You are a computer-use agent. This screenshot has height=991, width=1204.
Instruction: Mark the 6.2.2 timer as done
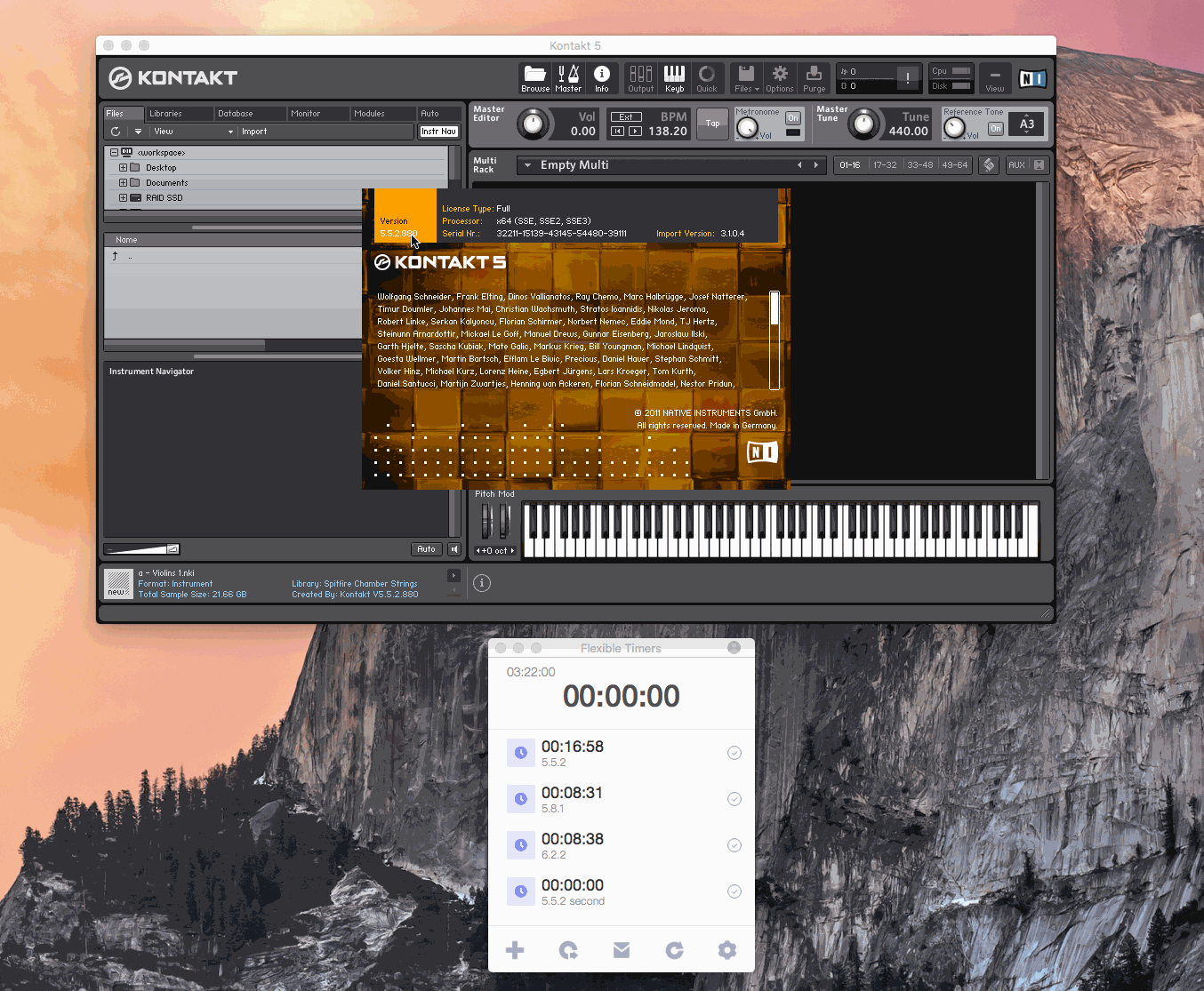pyautogui.click(x=734, y=845)
